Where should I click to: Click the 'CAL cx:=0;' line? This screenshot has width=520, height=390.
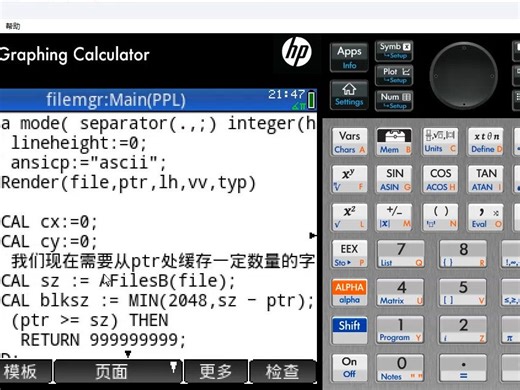tap(49, 222)
